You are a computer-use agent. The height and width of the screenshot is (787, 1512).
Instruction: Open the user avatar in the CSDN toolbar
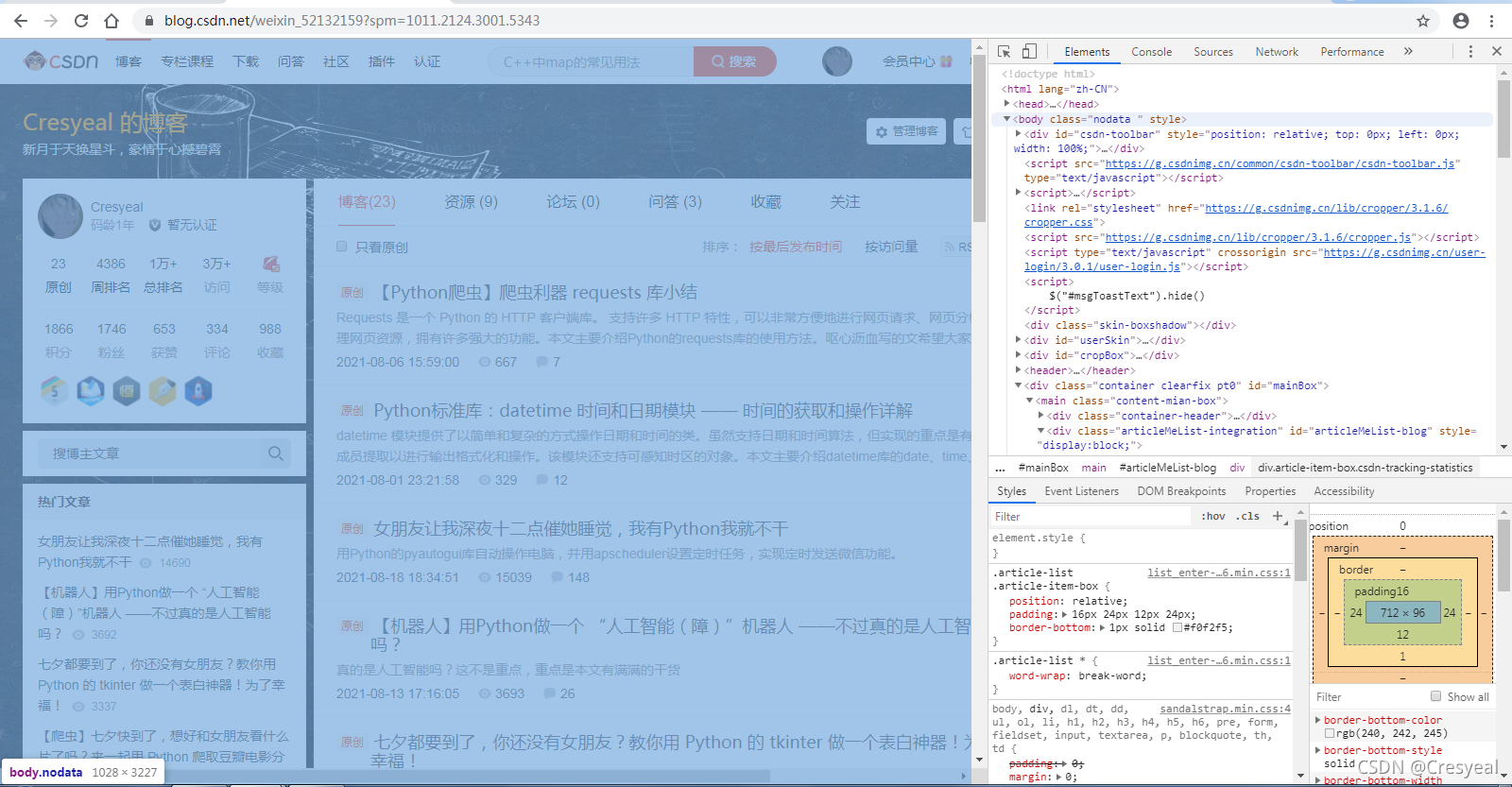(x=837, y=61)
